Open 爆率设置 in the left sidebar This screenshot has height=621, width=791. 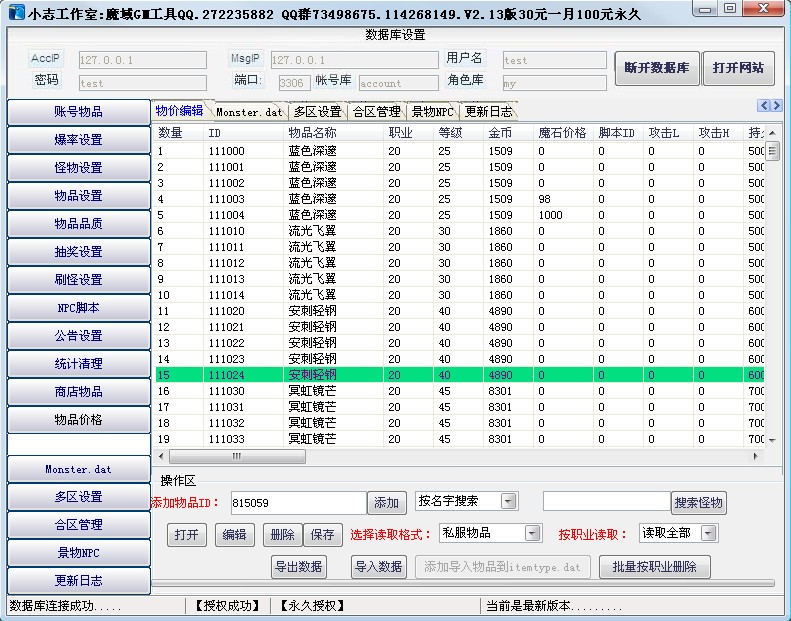tap(78, 140)
